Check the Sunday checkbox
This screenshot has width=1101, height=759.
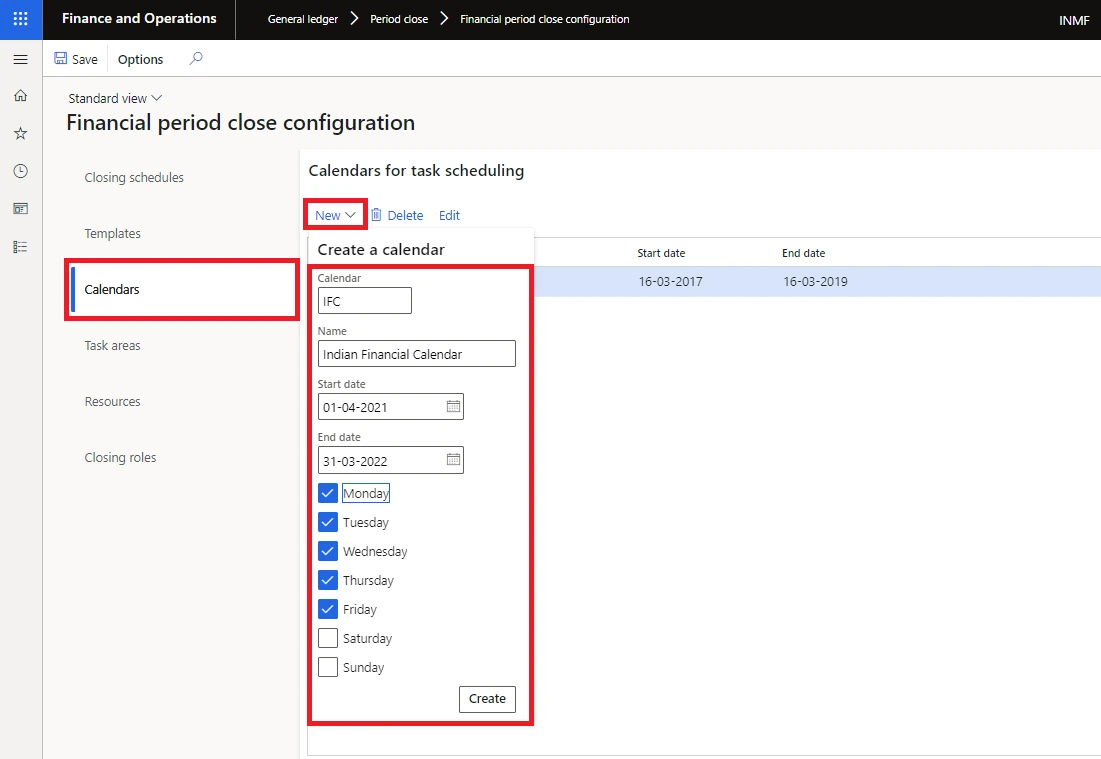tap(328, 667)
